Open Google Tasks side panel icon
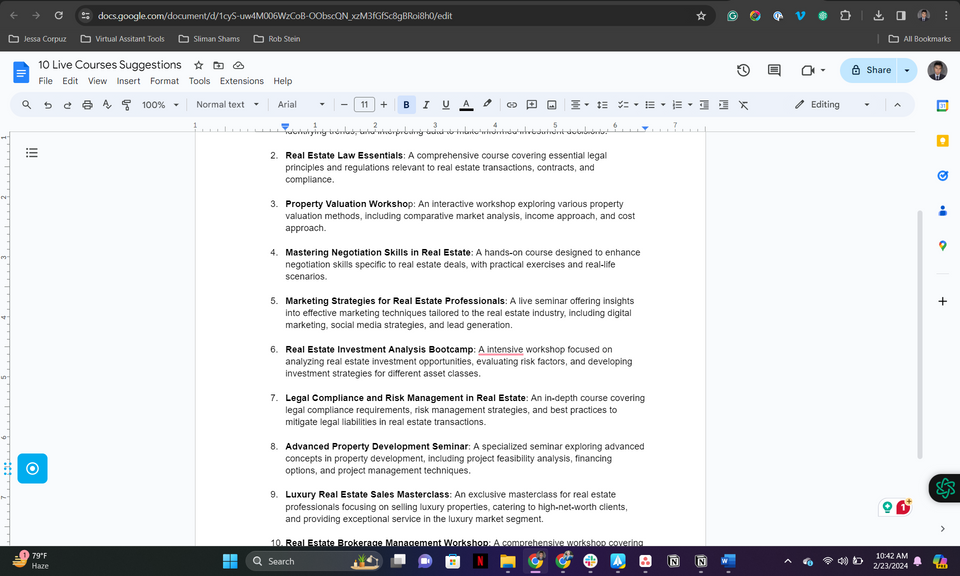This screenshot has width=960, height=576. click(x=942, y=176)
